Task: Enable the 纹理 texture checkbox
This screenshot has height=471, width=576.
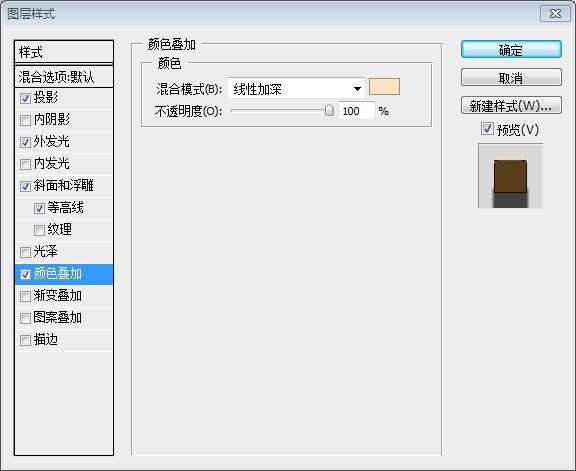Action: [x=39, y=230]
